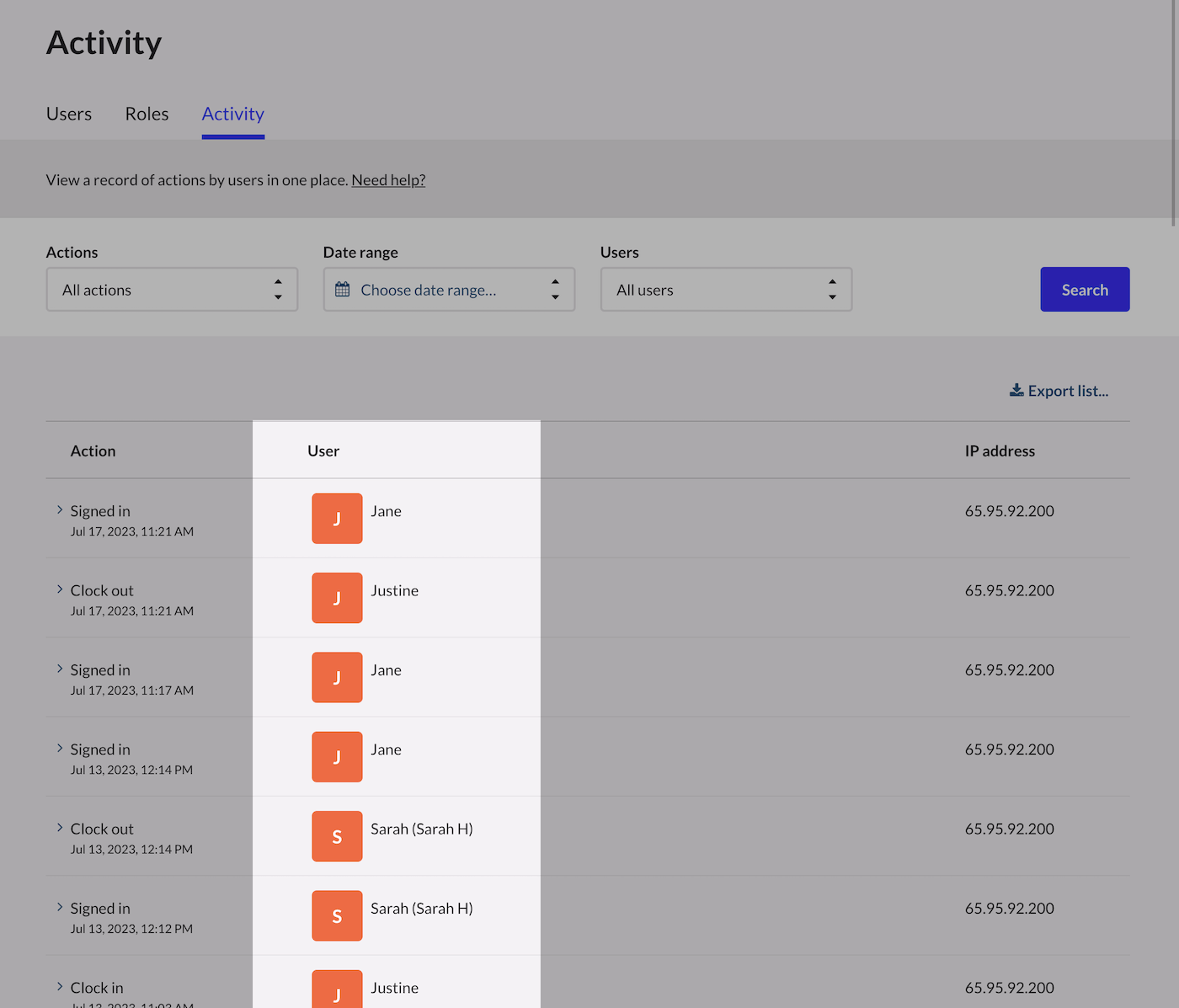Open the Choose date range picker
The height and width of the screenshot is (1008, 1179).
pos(449,290)
